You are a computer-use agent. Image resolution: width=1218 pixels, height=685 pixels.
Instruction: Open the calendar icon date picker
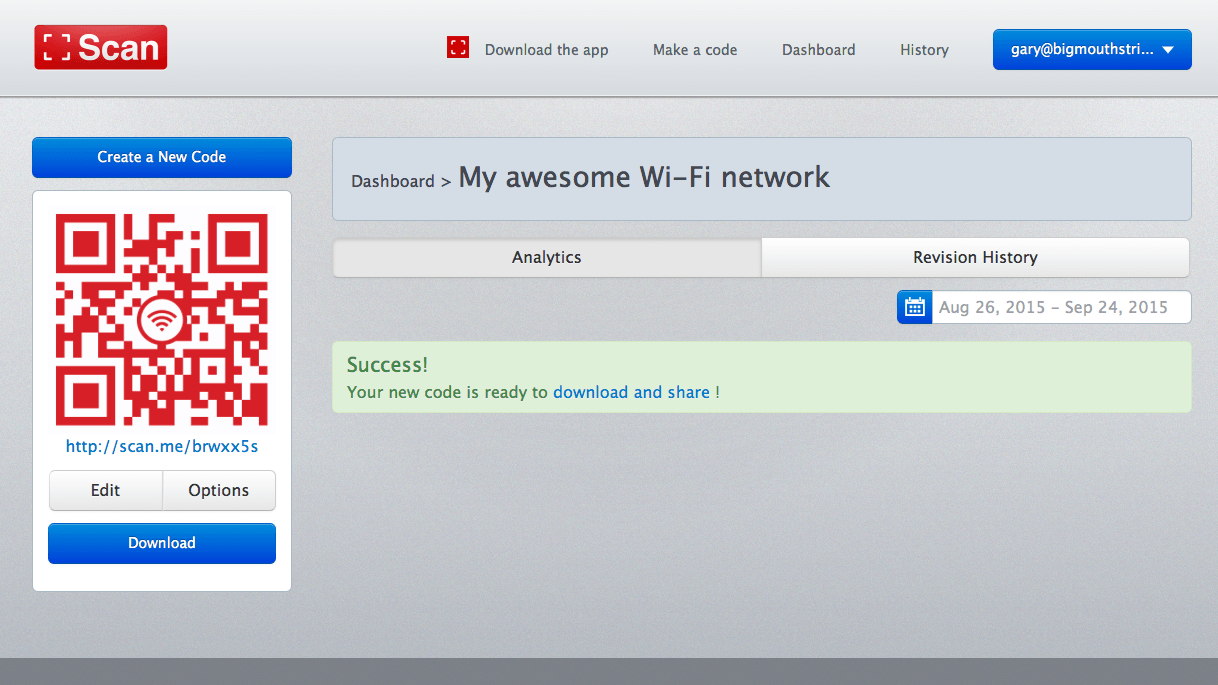914,307
